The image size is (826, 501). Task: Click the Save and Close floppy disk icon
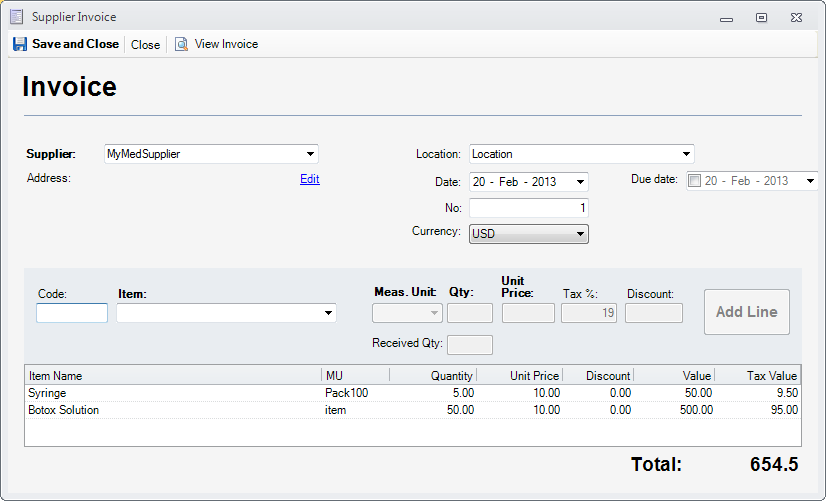click(20, 44)
